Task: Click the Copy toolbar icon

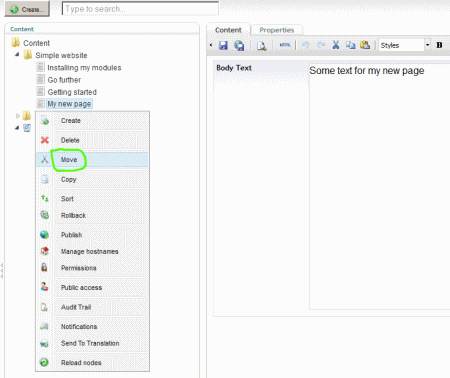Action: point(350,45)
